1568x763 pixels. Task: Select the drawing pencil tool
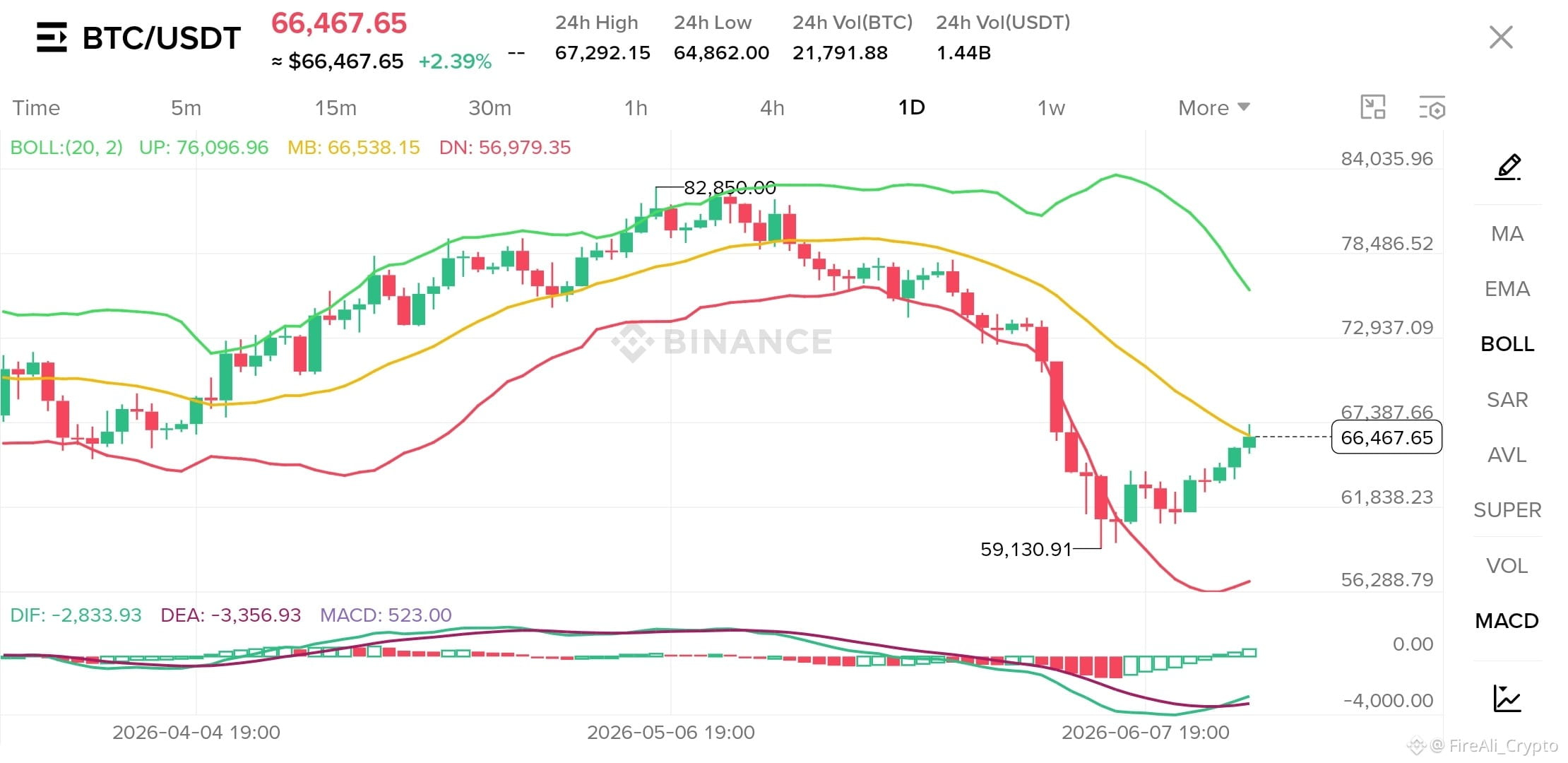coord(1507,167)
